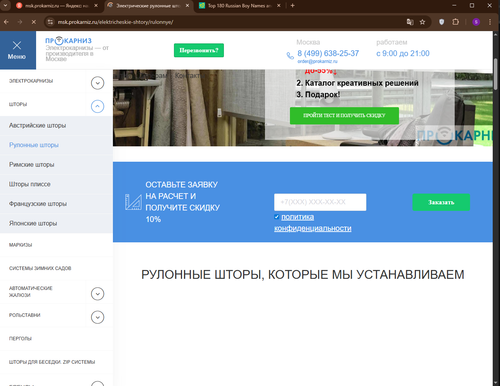This screenshot has width=500, height=386.
Task: Collapse the Шторы submenu chevron
Action: (97, 106)
